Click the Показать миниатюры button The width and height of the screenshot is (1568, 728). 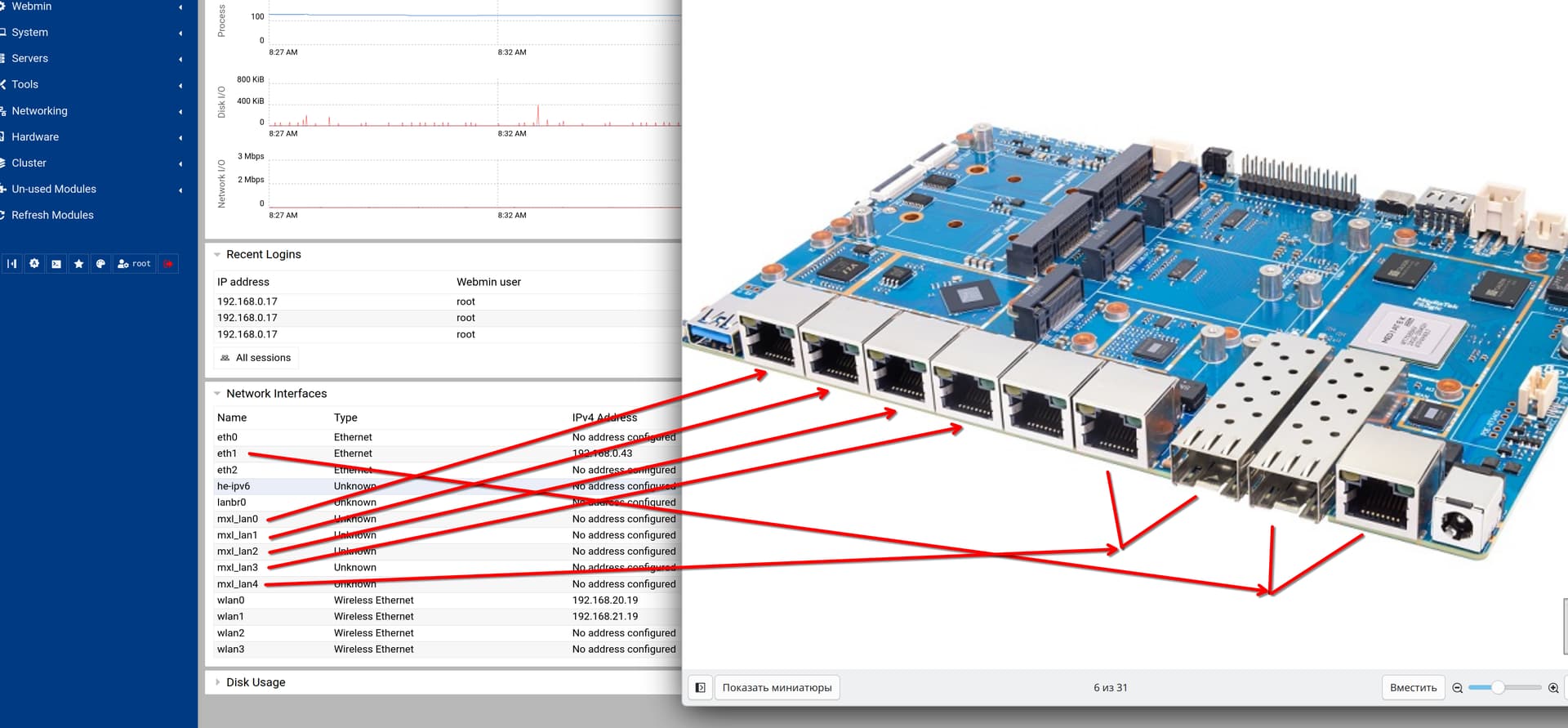point(777,688)
